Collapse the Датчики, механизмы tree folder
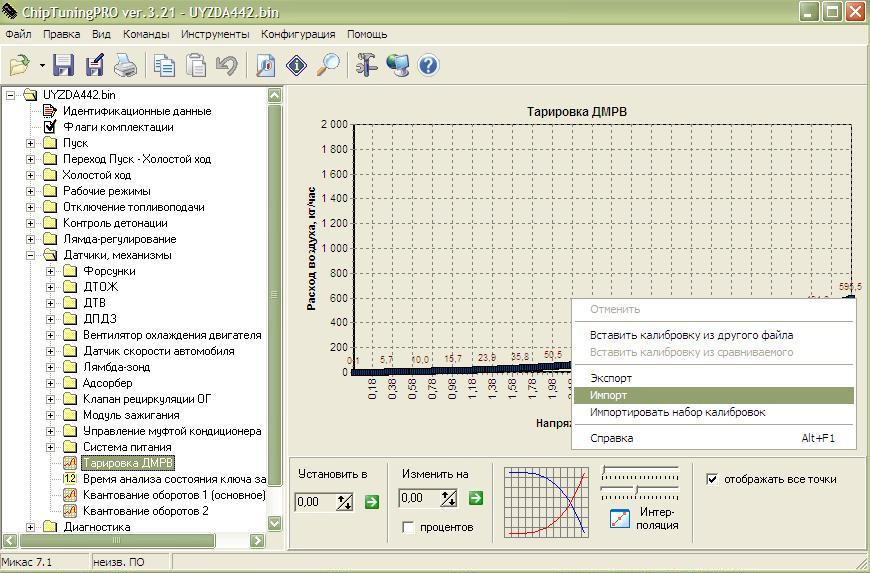Viewport: 870px width, 573px height. click(30, 255)
